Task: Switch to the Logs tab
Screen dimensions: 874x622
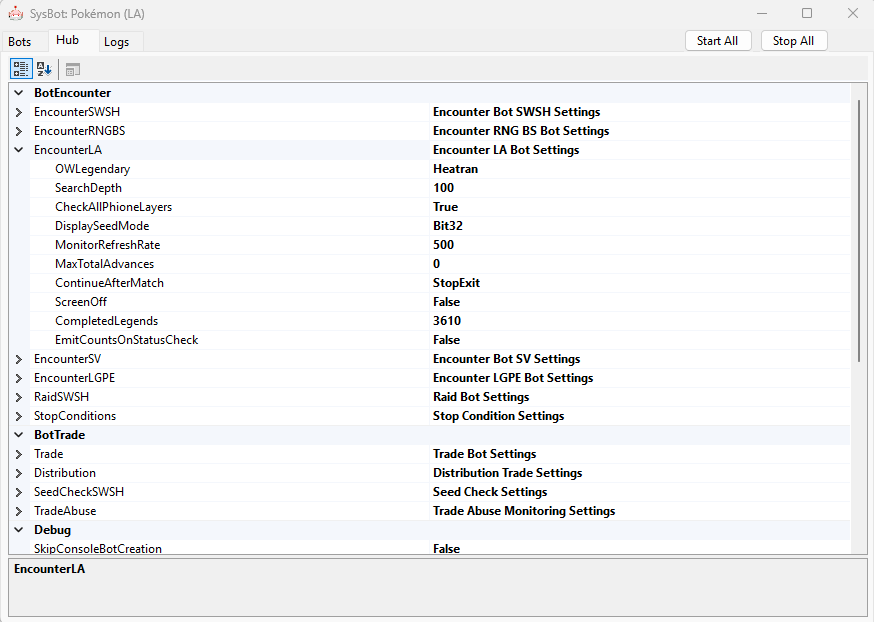Action: pos(116,42)
